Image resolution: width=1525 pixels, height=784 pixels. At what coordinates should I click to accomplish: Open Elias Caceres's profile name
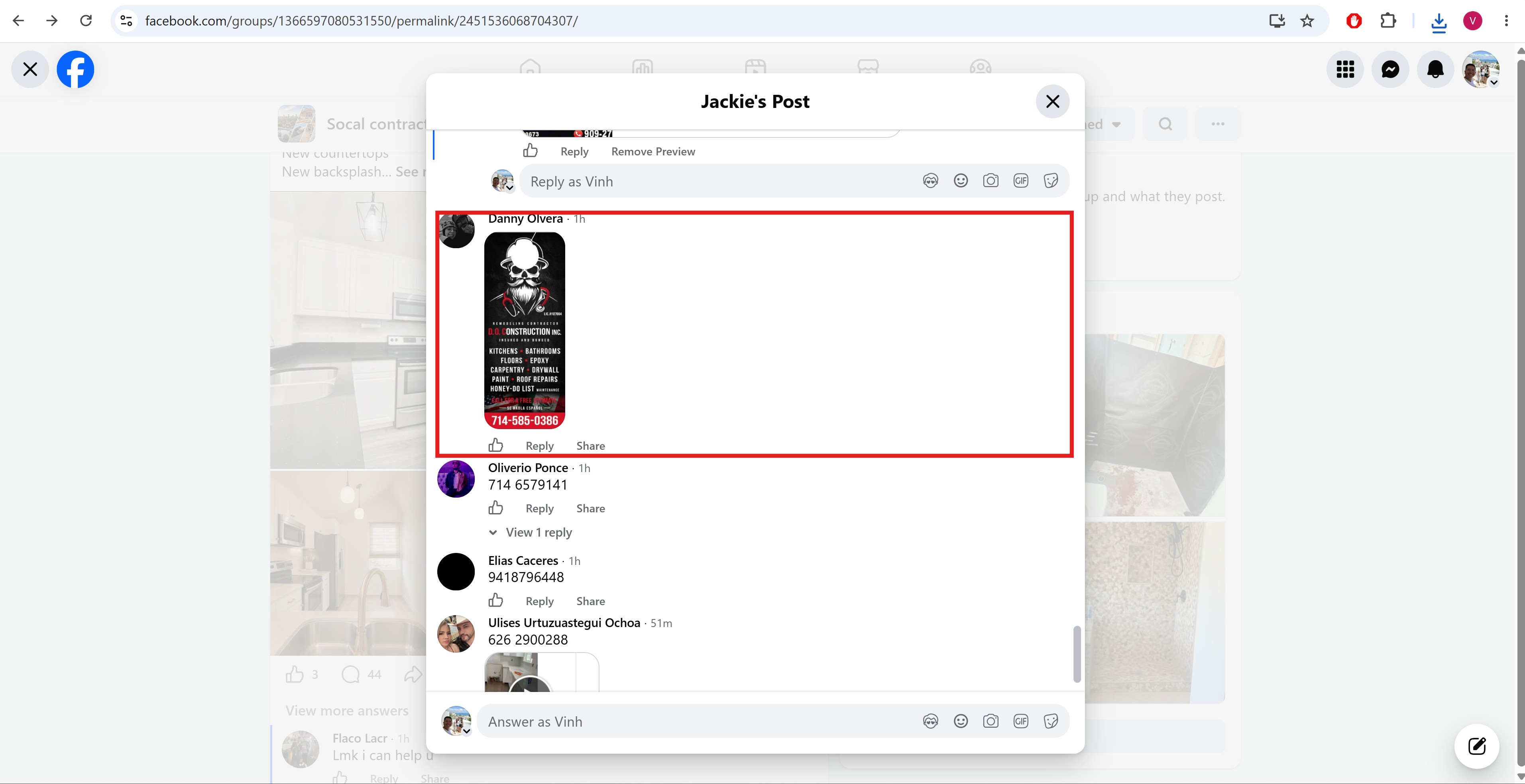click(523, 561)
